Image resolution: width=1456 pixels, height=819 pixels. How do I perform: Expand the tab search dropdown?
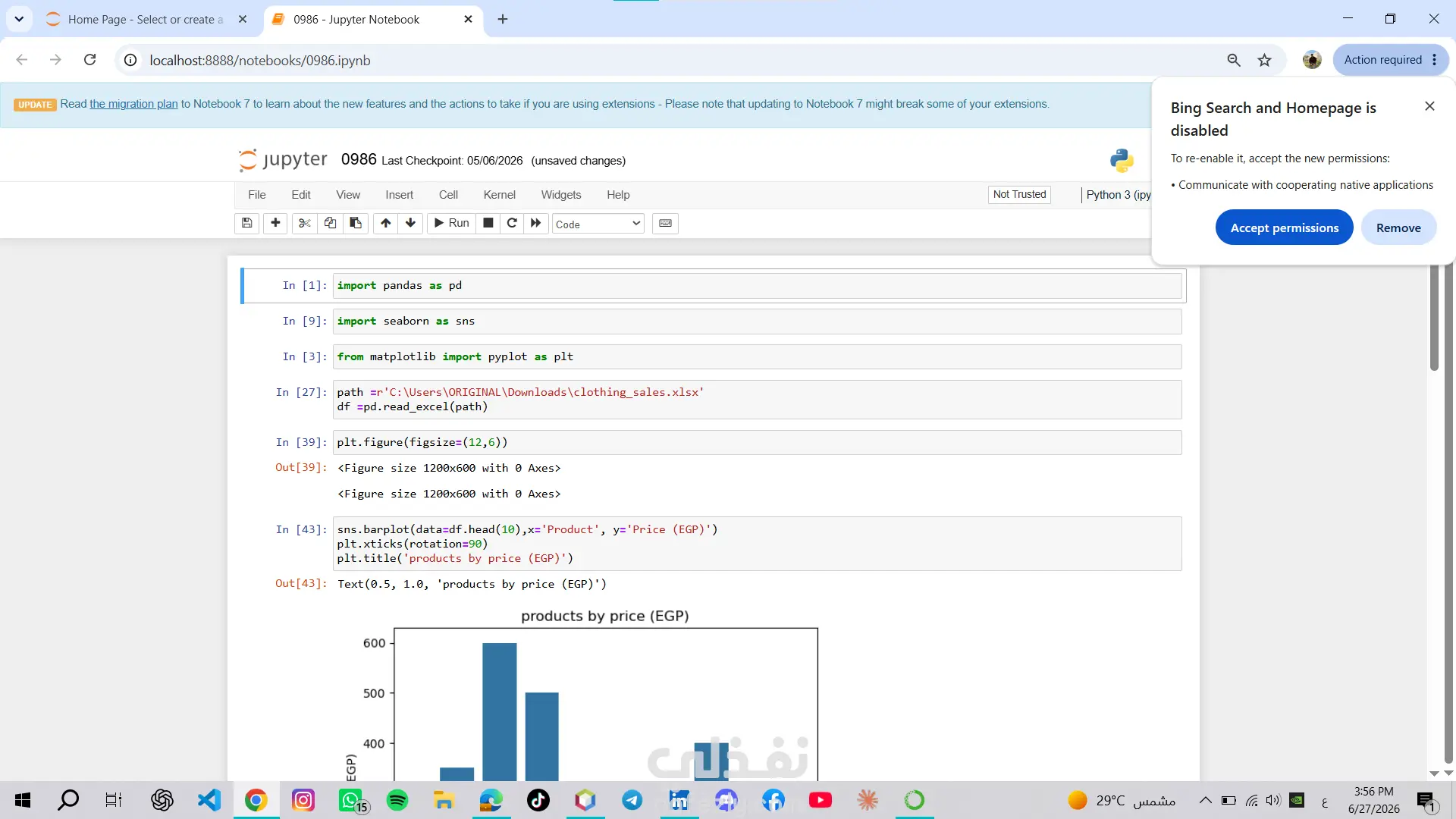(x=19, y=19)
